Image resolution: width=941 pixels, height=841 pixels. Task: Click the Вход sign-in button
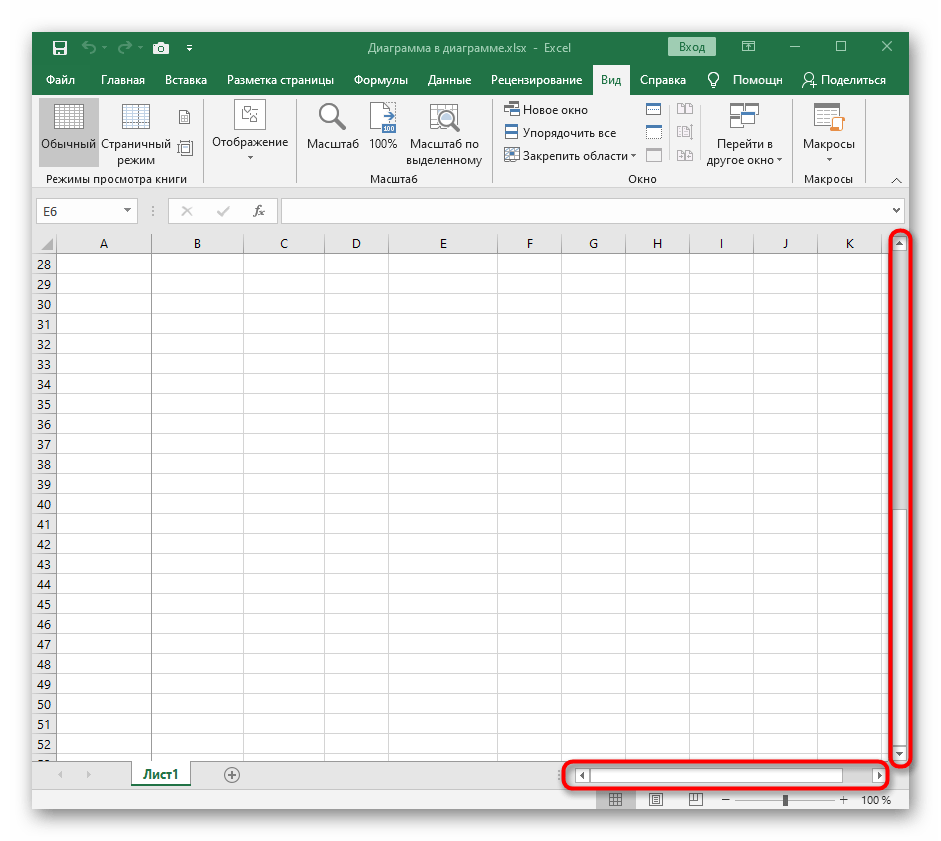[691, 47]
